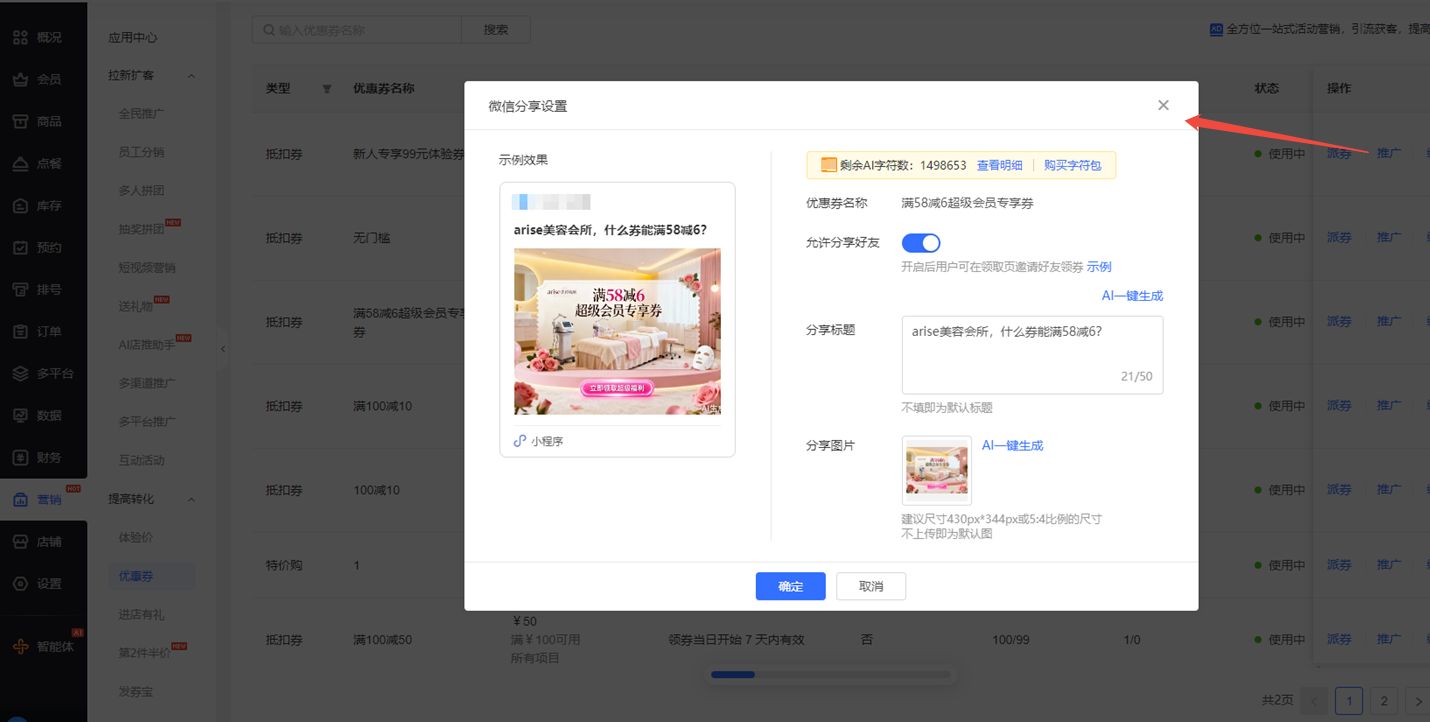Open the 点餐 ordering icon
This screenshot has width=1430, height=722.
[x=20, y=163]
